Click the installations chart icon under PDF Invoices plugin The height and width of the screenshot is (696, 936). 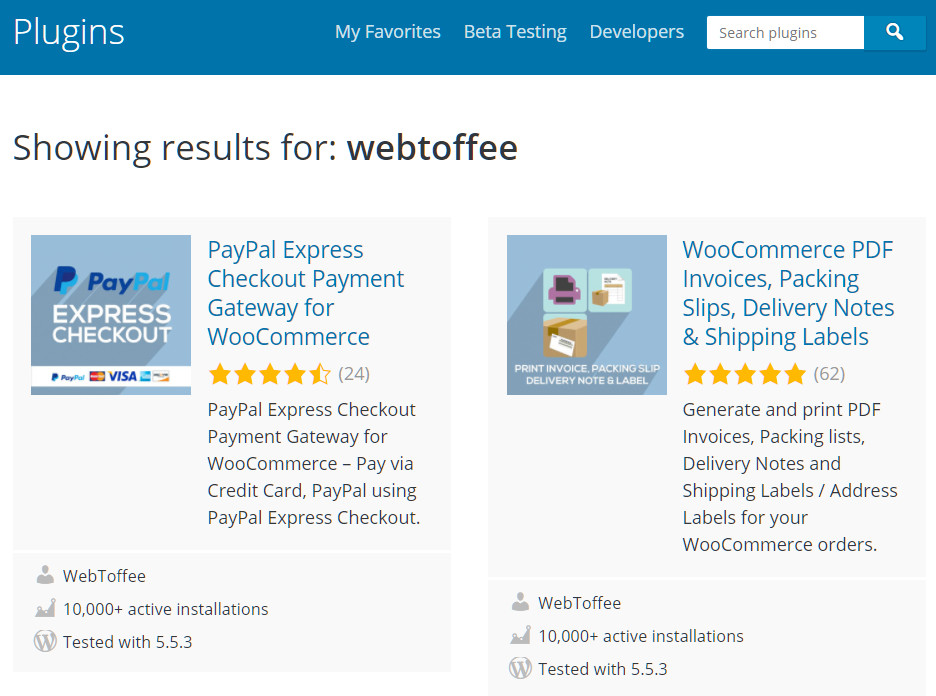[x=520, y=635]
